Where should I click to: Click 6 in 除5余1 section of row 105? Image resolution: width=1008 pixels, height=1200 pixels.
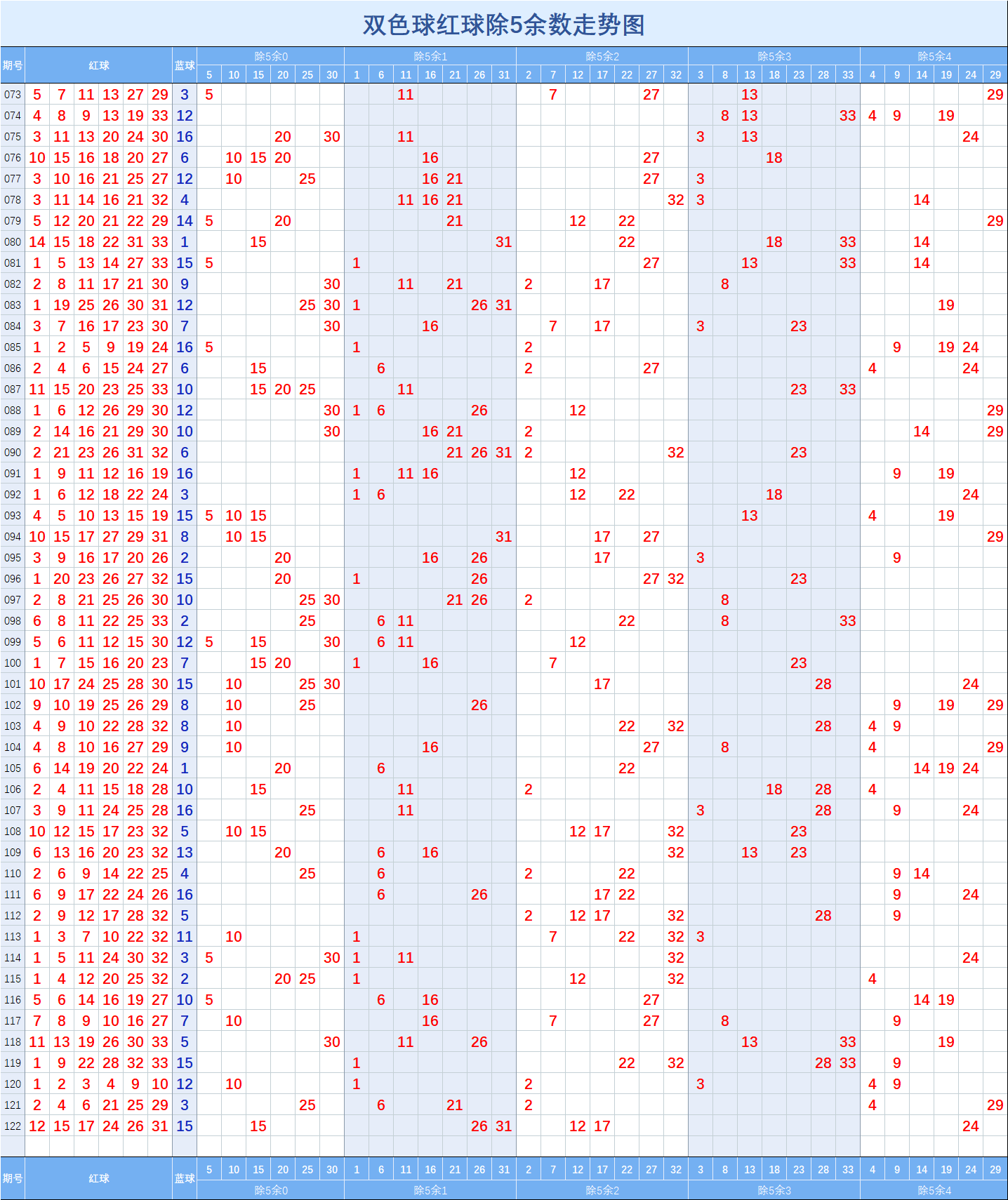point(381,768)
